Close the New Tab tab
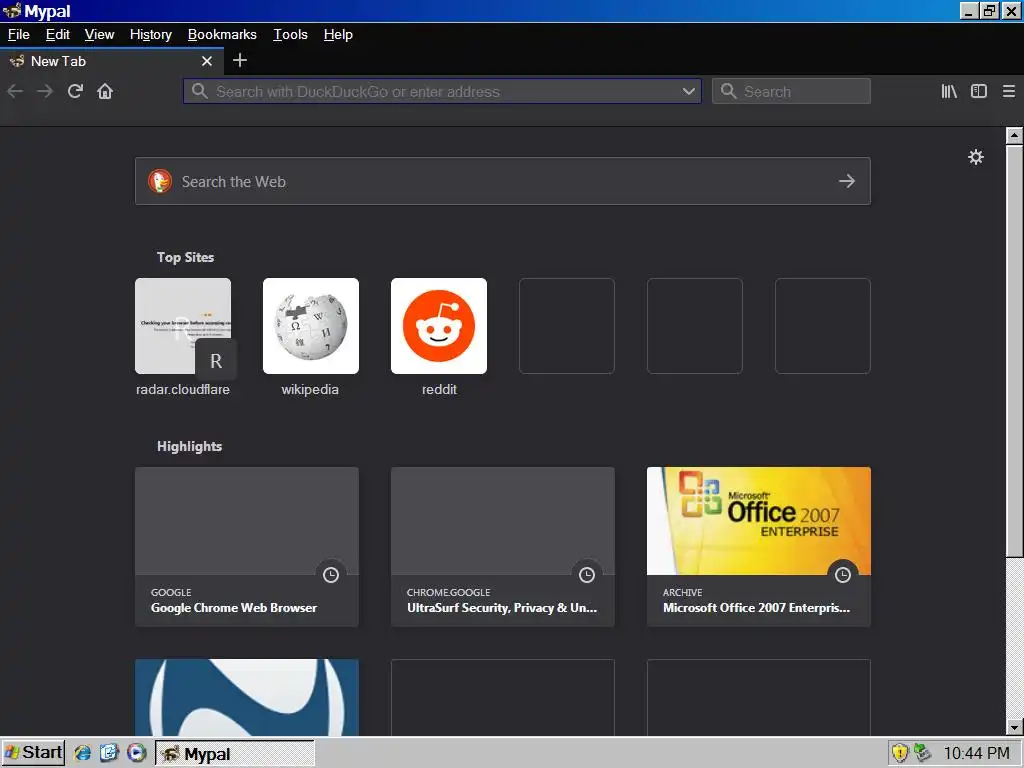The image size is (1024, 768). 207,61
